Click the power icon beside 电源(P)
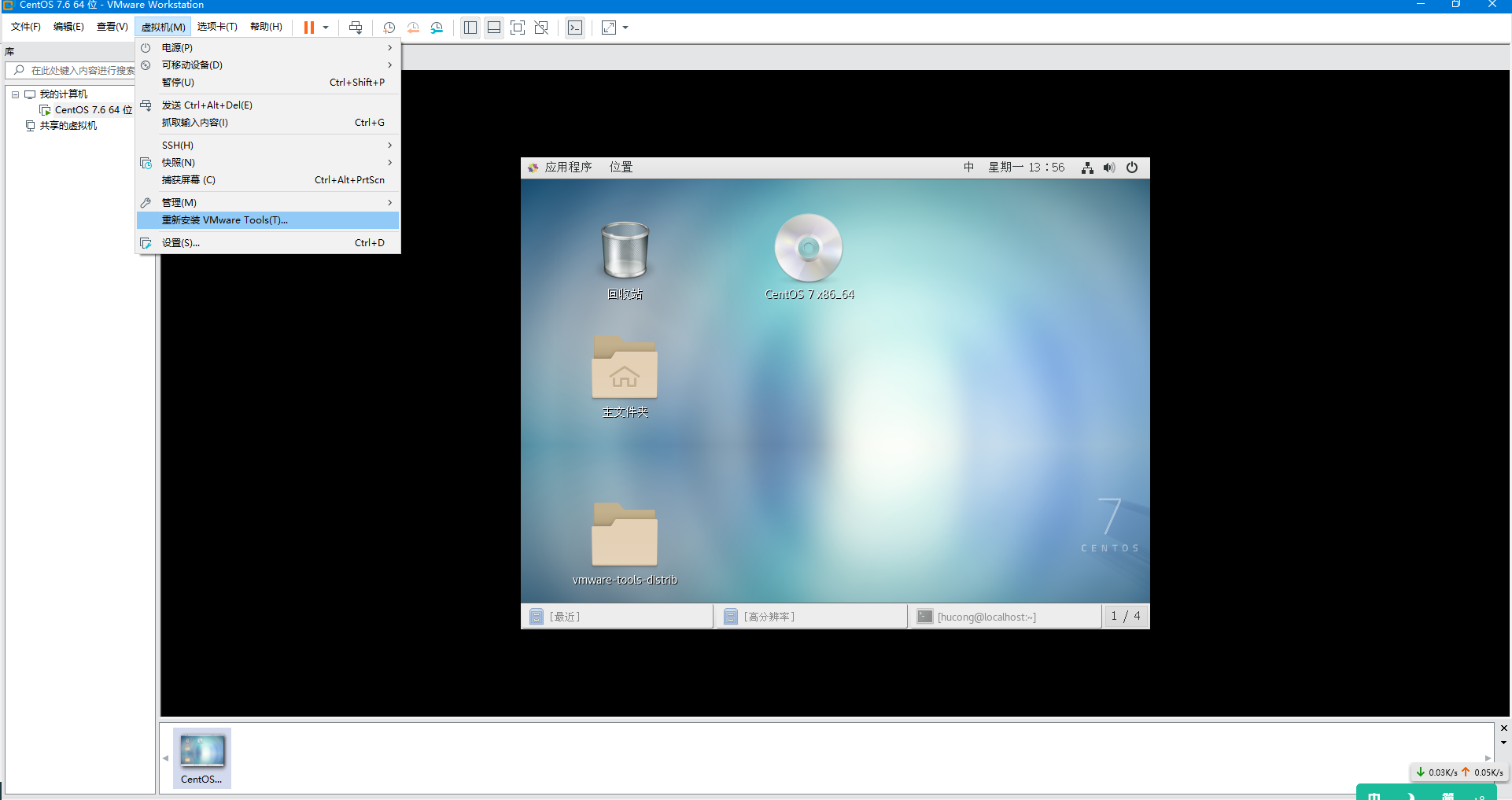This screenshot has width=1512, height=800. click(146, 48)
